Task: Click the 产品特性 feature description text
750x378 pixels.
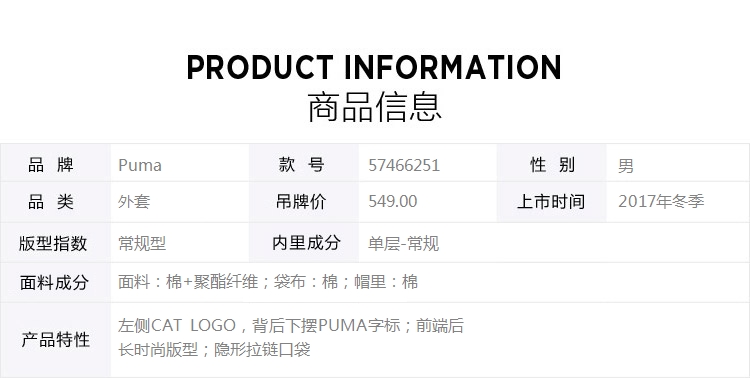Action: (x=291, y=337)
